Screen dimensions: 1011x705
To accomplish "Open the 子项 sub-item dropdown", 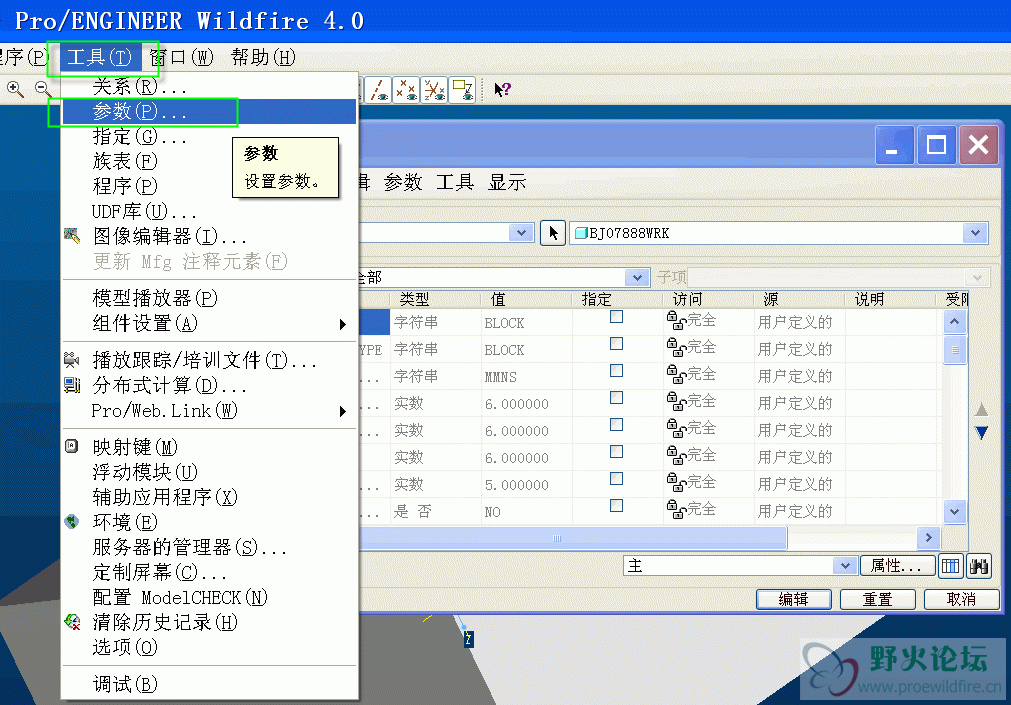I will [977, 277].
